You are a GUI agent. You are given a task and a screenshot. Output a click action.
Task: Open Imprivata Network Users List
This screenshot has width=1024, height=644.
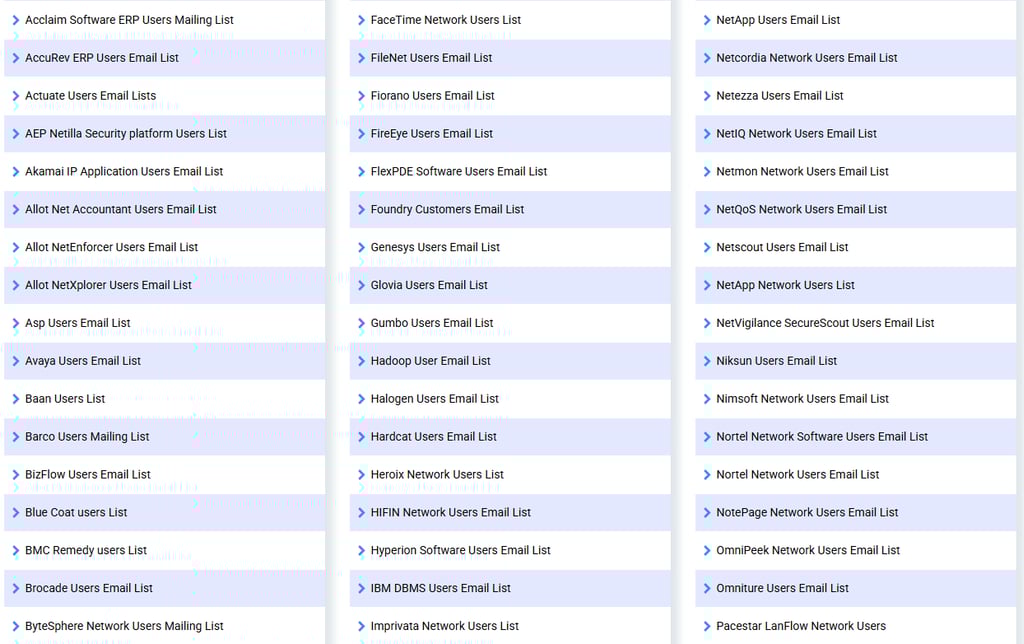click(x=445, y=626)
